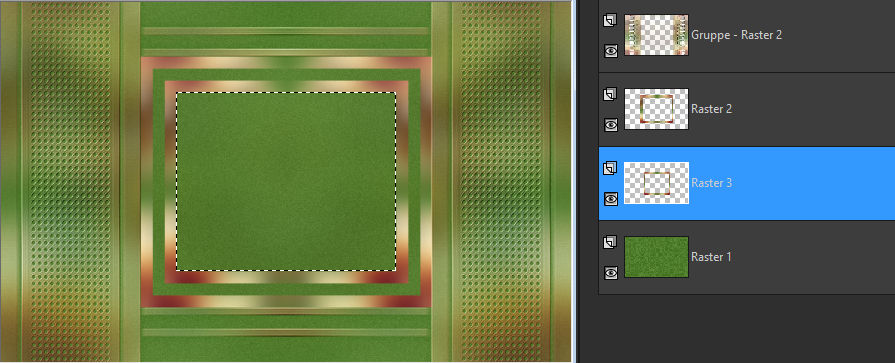Select the Gruppe - Raster 2 thumbnail
The width and height of the screenshot is (895, 363).
[656, 35]
